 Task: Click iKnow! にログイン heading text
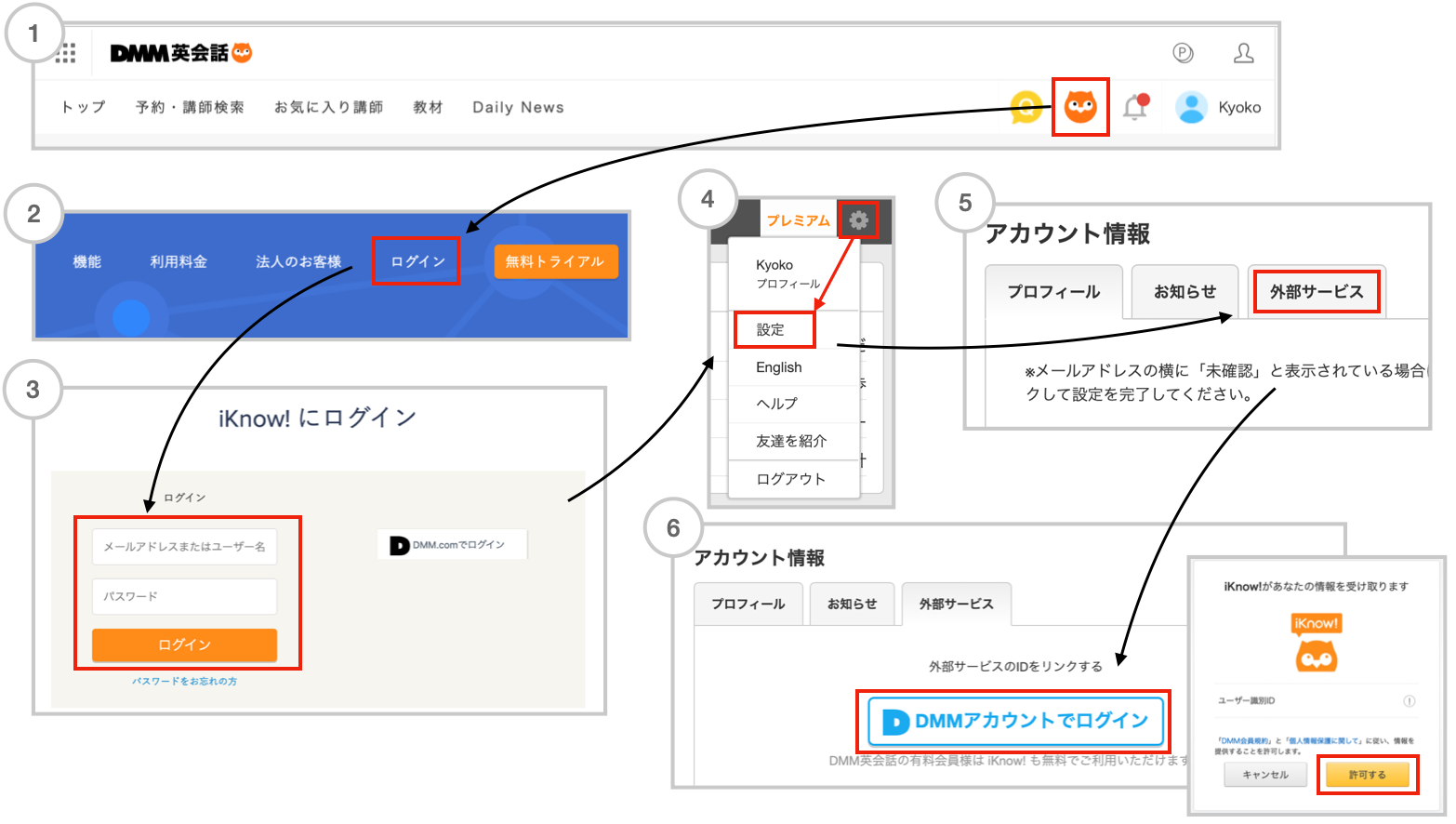coord(317,419)
